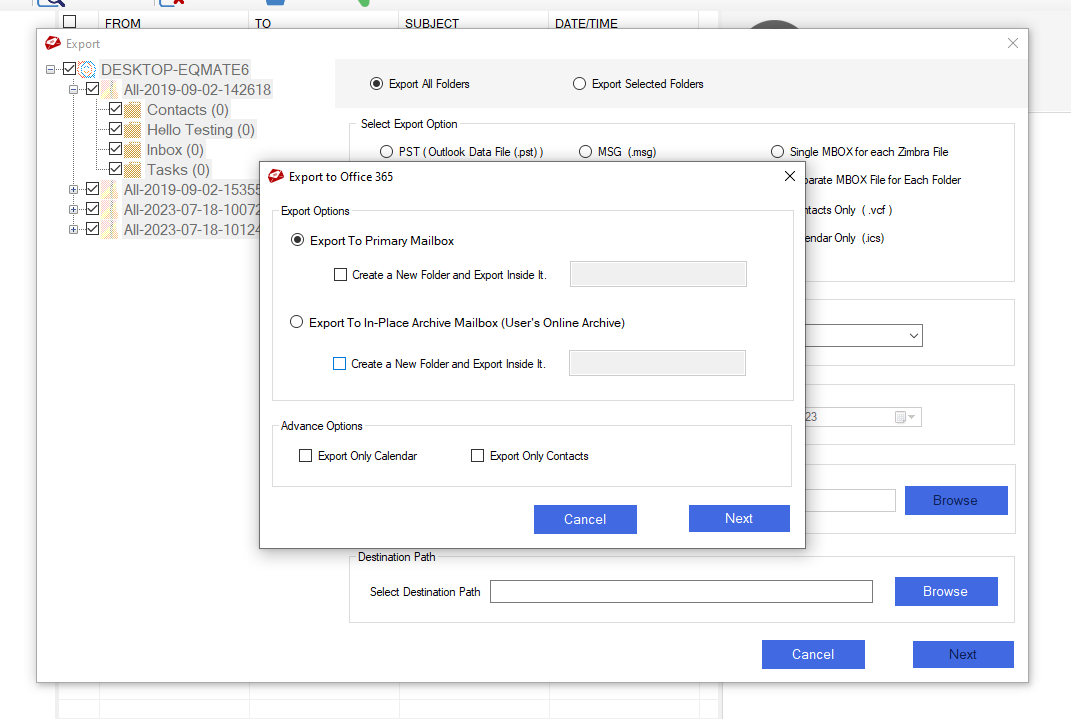Click the Export to Office 365 logo icon
1071x719 pixels.
[x=276, y=176]
